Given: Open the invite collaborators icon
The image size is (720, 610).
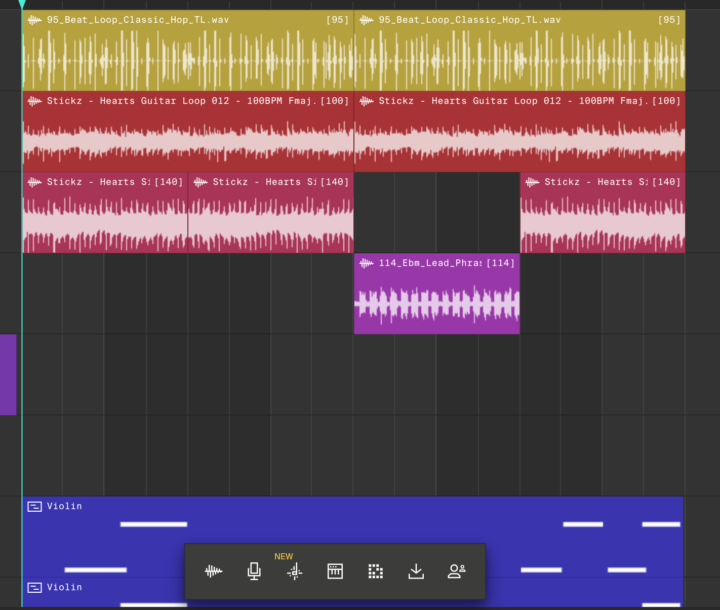Looking at the screenshot, I should 456,571.
